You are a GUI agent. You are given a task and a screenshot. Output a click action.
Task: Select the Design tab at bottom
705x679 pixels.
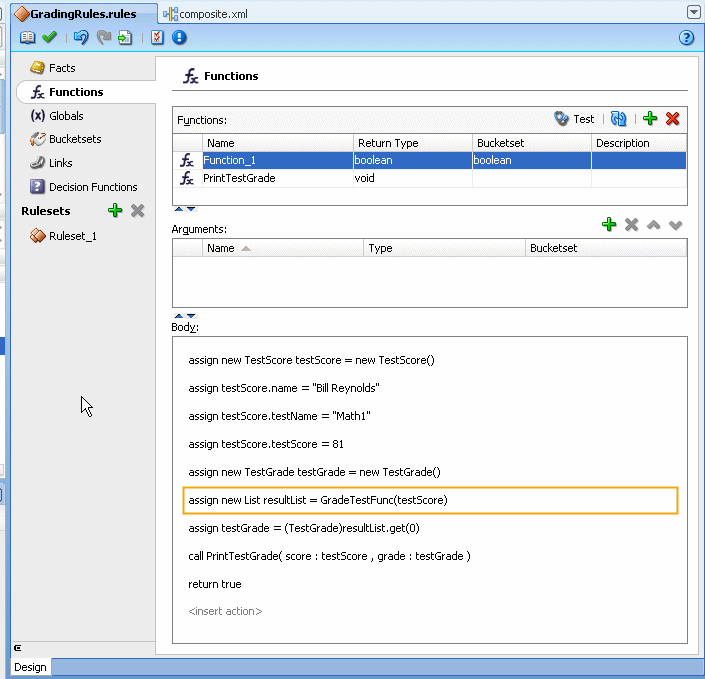click(30, 667)
